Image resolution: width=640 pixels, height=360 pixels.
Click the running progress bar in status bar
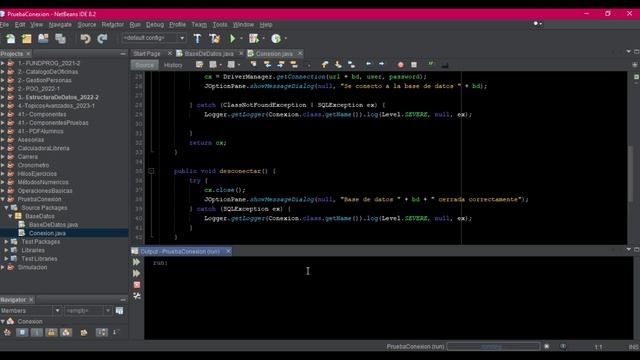pyautogui.click(x=493, y=347)
